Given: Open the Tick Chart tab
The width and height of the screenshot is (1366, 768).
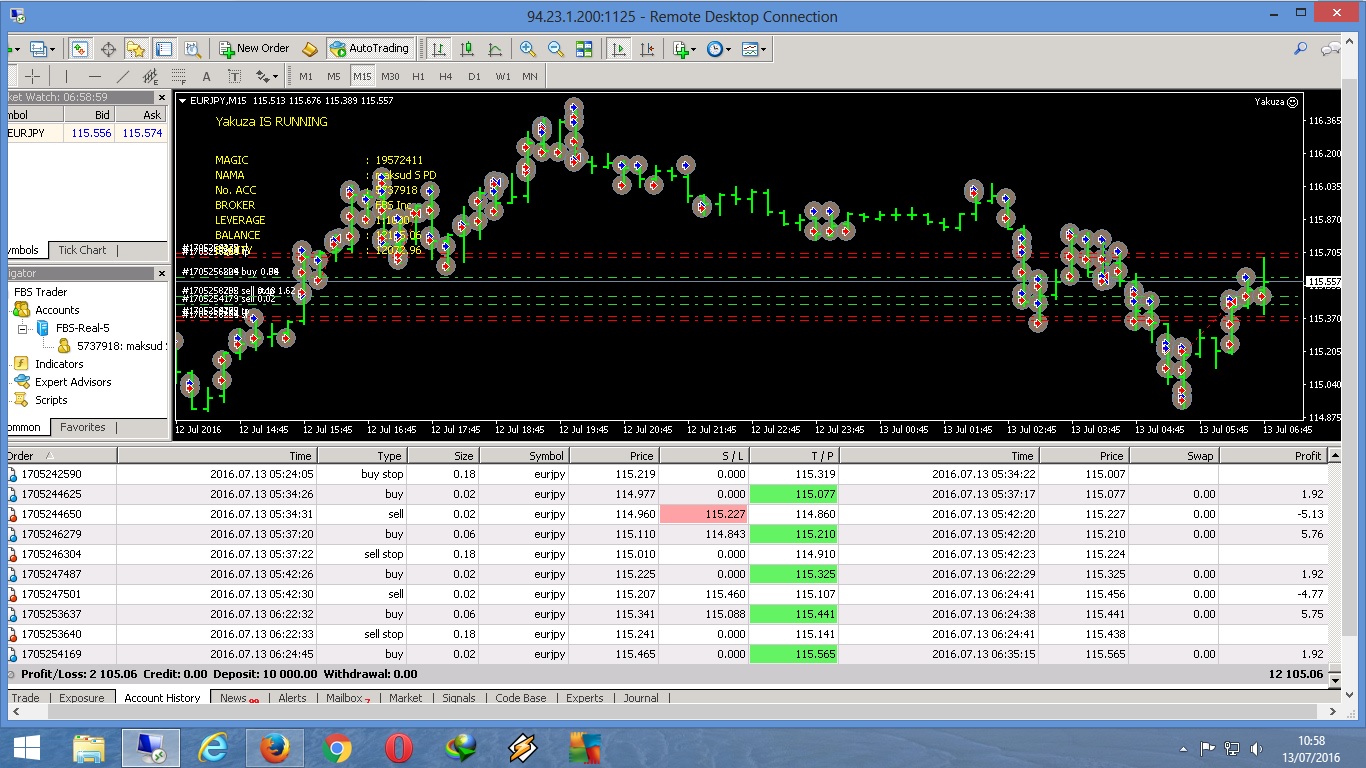Looking at the screenshot, I should (82, 250).
